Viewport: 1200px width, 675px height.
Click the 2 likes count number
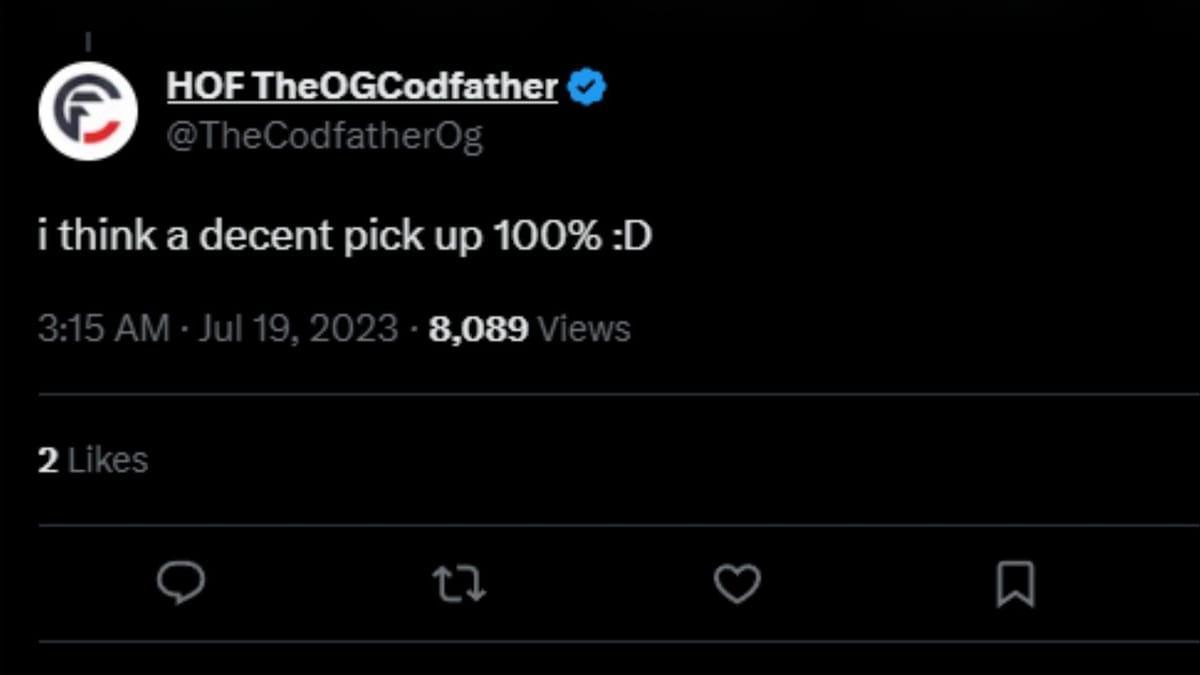[x=48, y=460]
